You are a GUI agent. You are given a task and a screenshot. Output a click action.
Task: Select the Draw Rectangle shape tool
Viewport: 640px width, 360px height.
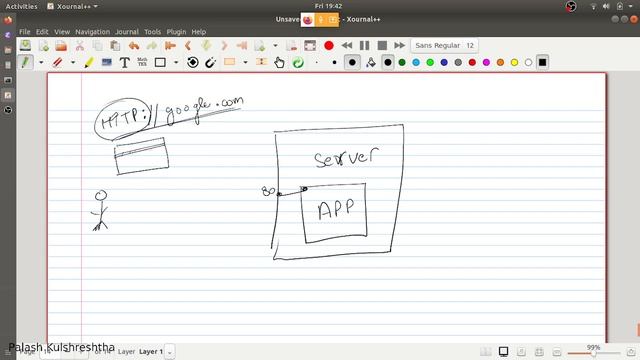(x=160, y=62)
